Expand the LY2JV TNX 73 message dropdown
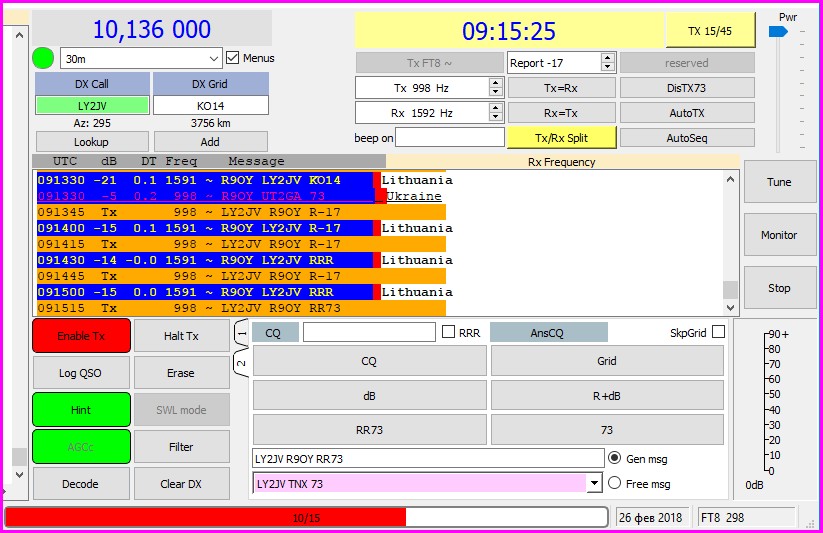 pos(596,484)
